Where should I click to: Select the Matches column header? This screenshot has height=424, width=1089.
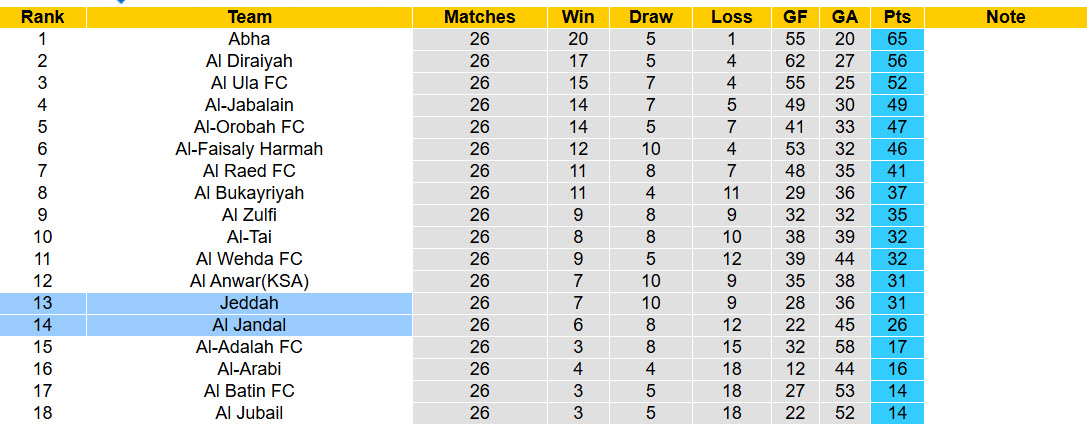pos(479,17)
